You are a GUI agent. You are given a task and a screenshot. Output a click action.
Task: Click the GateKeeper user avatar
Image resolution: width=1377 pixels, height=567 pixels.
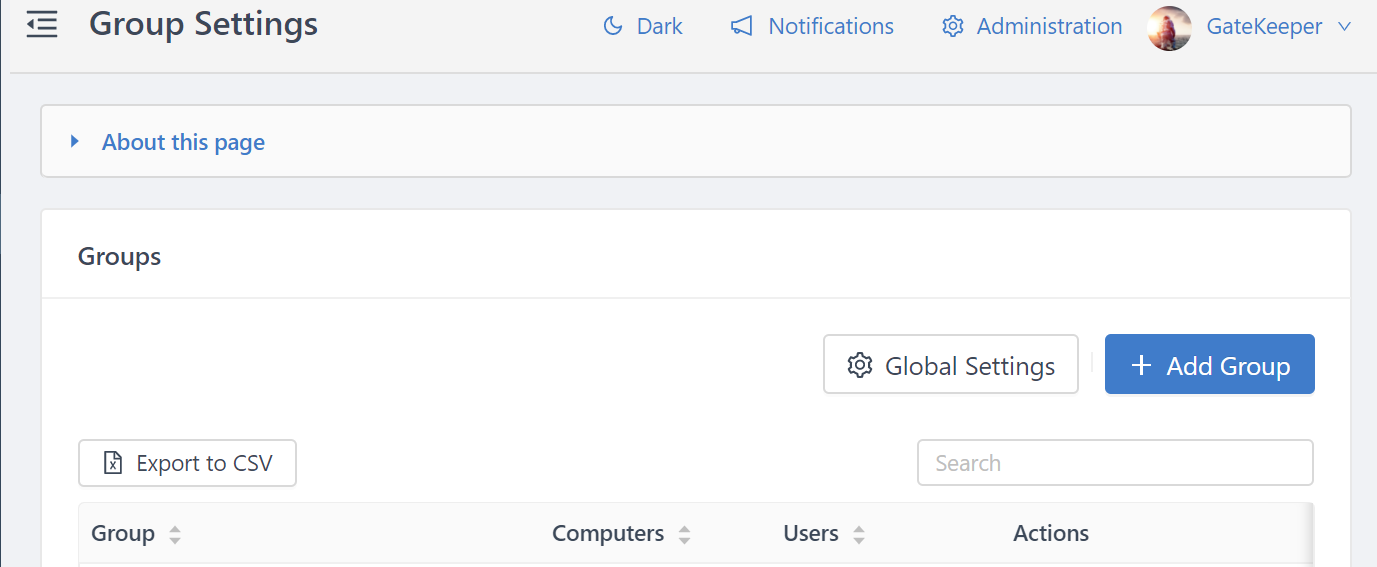pos(1169,28)
